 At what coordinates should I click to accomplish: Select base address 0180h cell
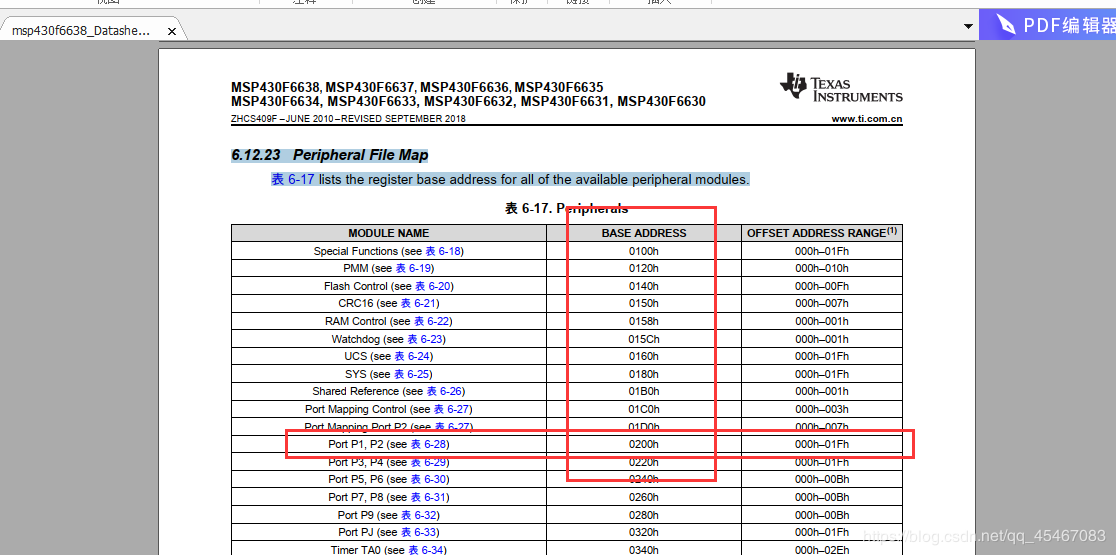coord(644,374)
